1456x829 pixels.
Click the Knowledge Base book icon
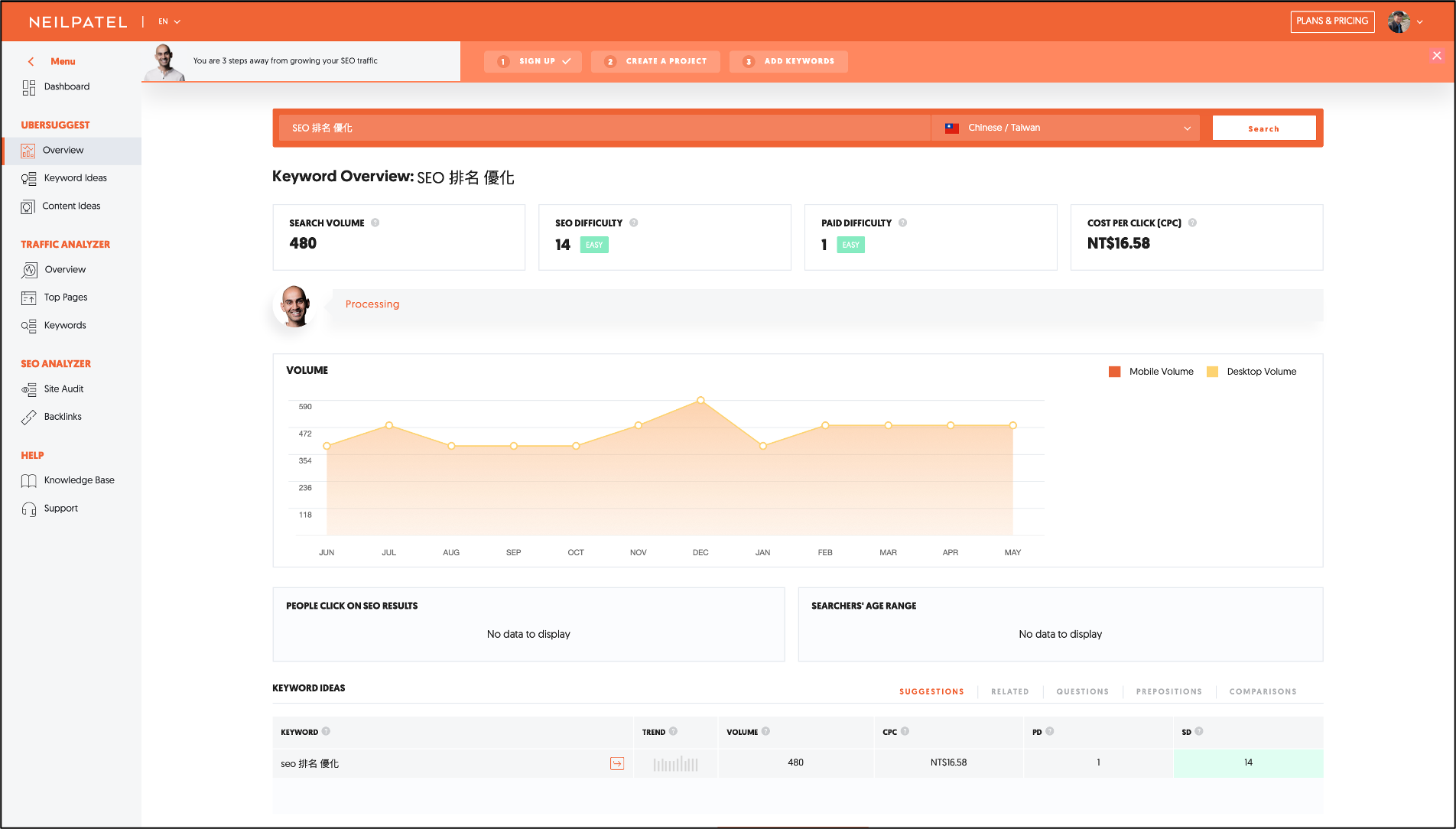pos(29,481)
